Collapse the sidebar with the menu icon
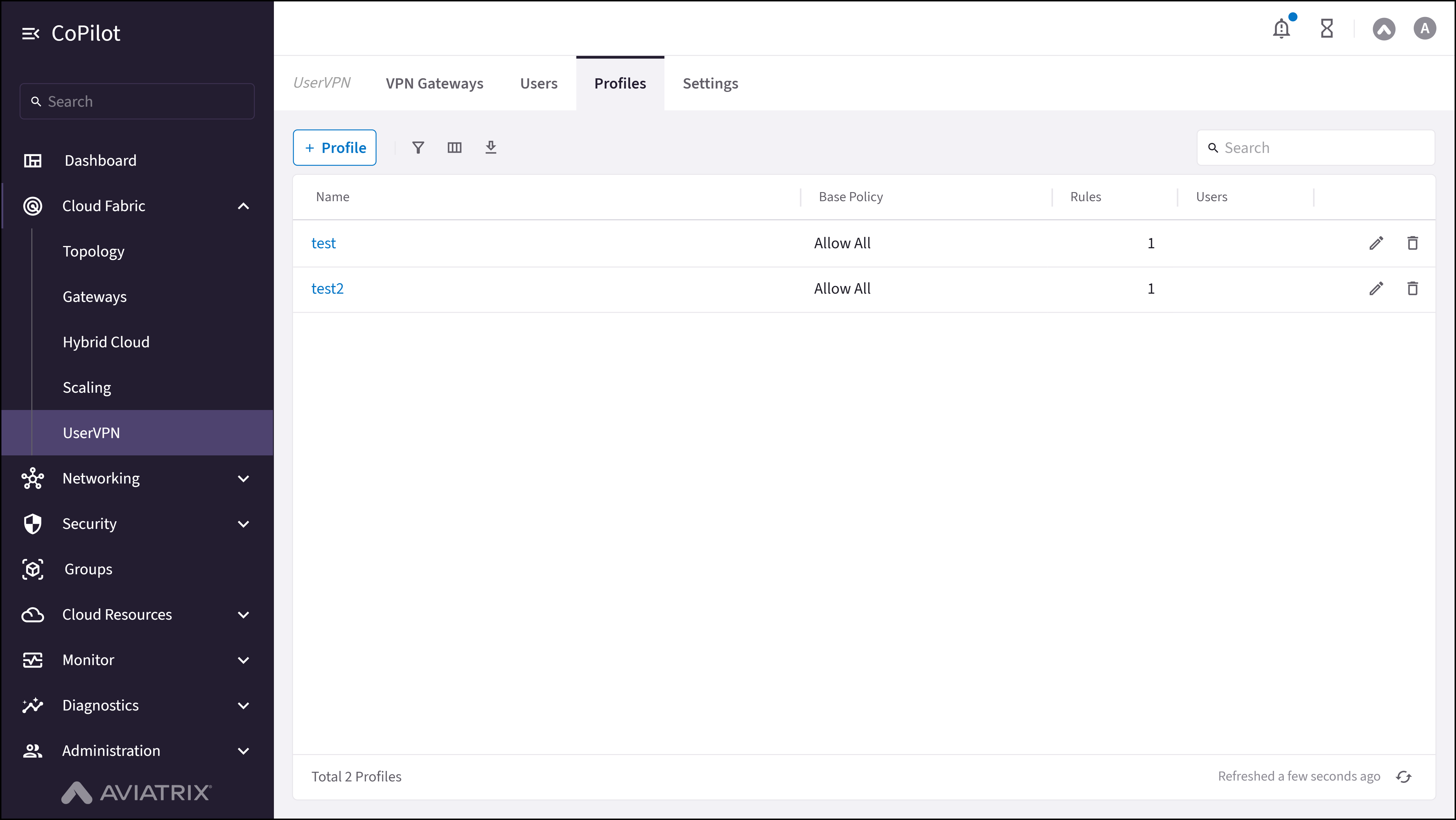1456x820 pixels. tap(31, 33)
